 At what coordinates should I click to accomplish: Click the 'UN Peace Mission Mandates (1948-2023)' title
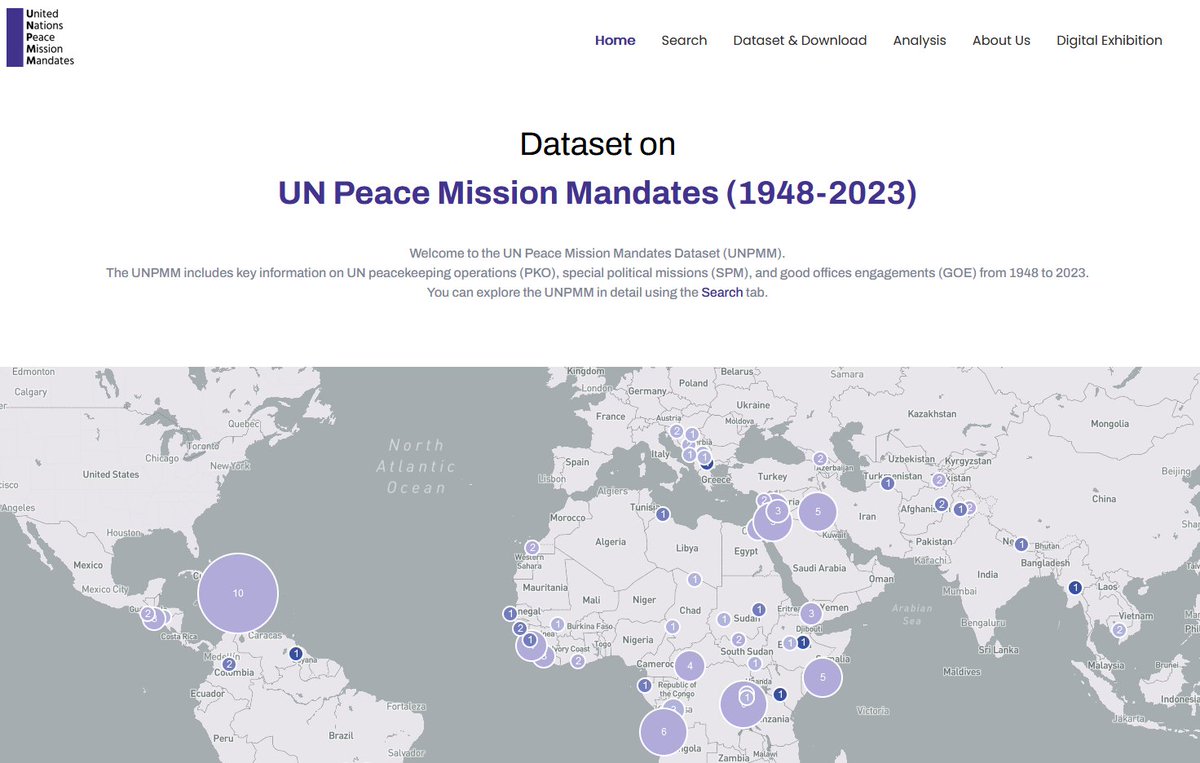point(598,192)
